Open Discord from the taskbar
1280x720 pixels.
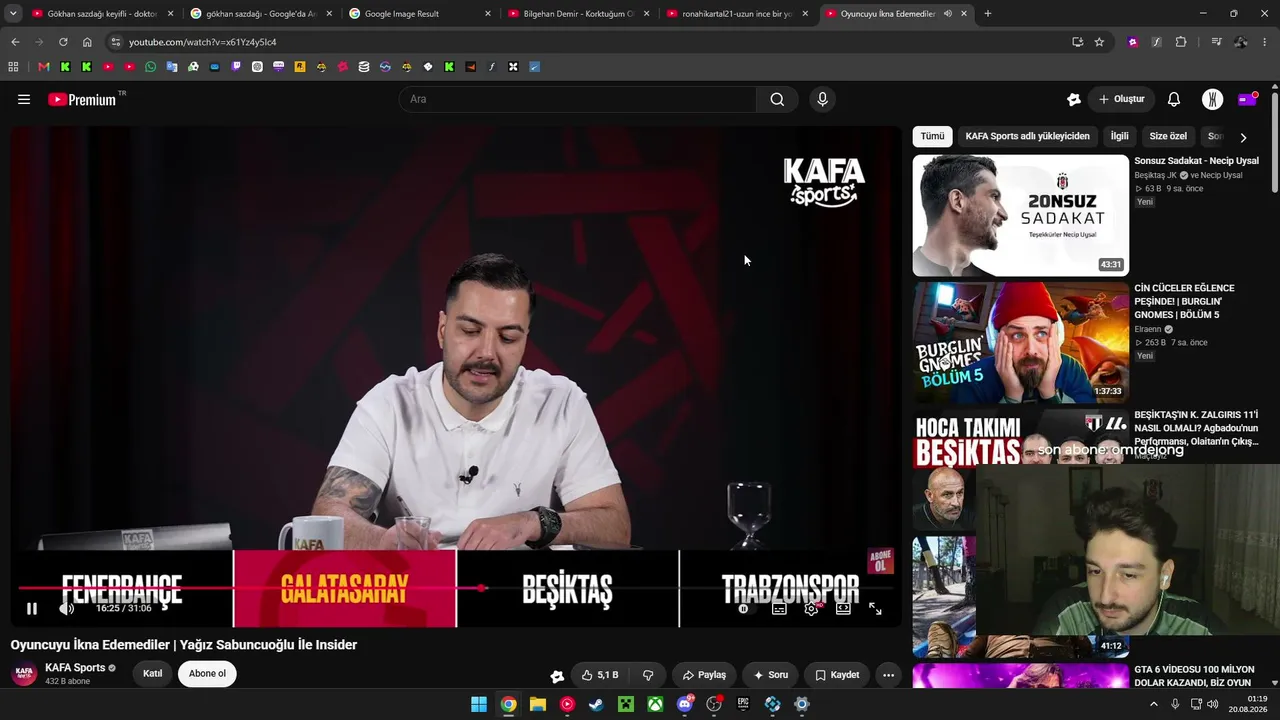coord(685,704)
